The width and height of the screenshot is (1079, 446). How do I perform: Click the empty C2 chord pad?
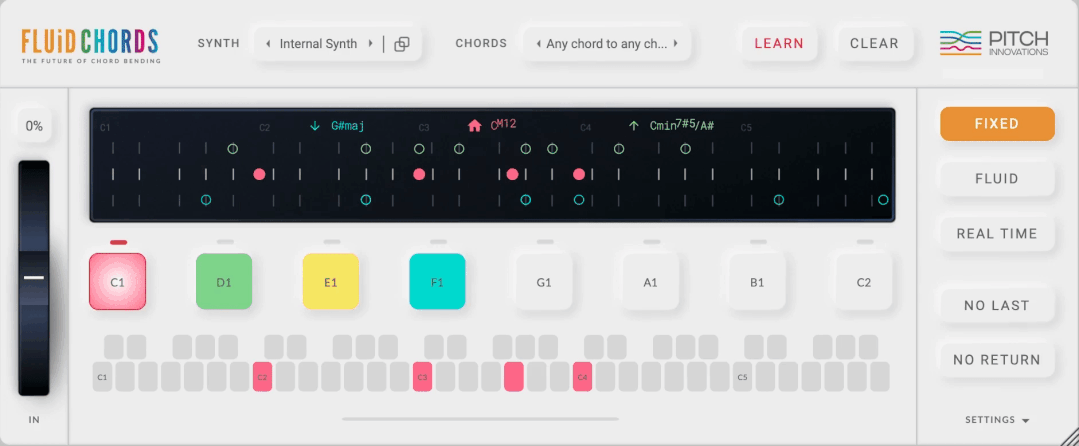[864, 282]
